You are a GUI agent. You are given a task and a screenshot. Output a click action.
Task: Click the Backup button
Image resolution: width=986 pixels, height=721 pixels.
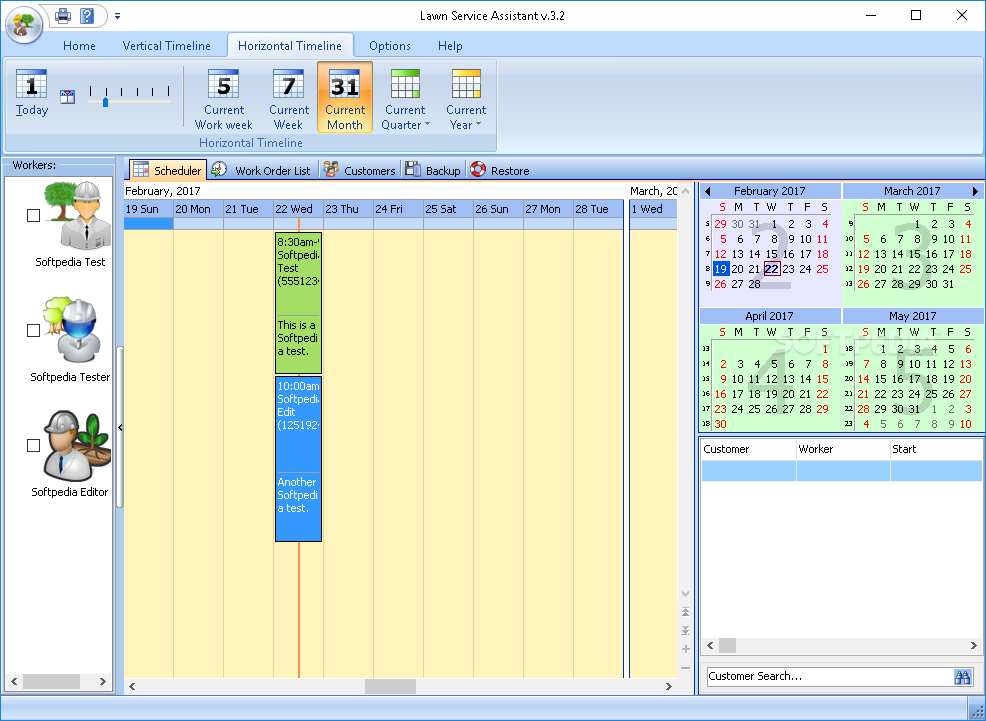tap(433, 170)
